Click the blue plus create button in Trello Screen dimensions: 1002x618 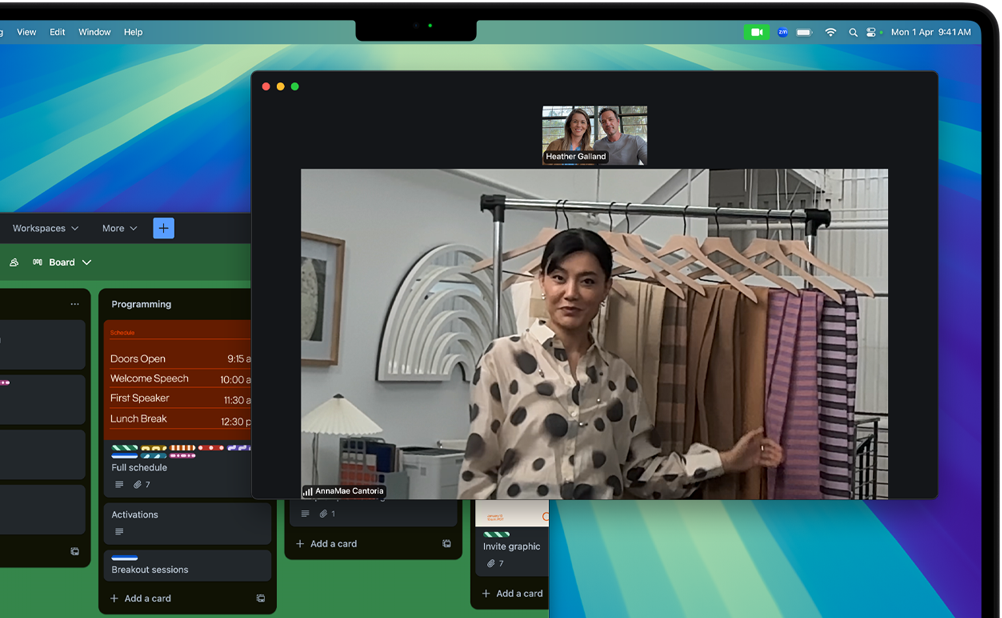click(x=164, y=228)
